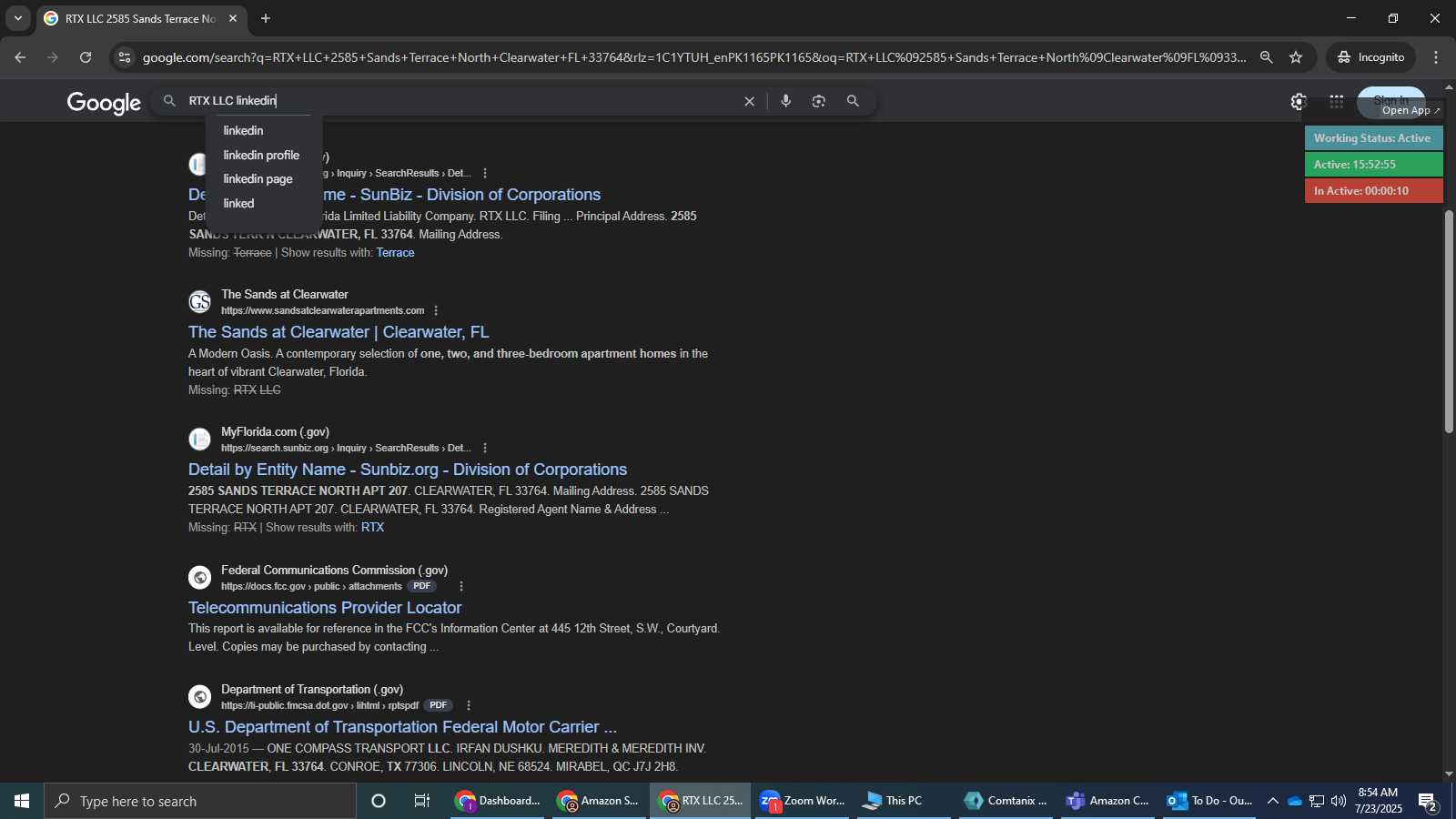Open the Google apps grid
1456x819 pixels.
pos(1336,102)
